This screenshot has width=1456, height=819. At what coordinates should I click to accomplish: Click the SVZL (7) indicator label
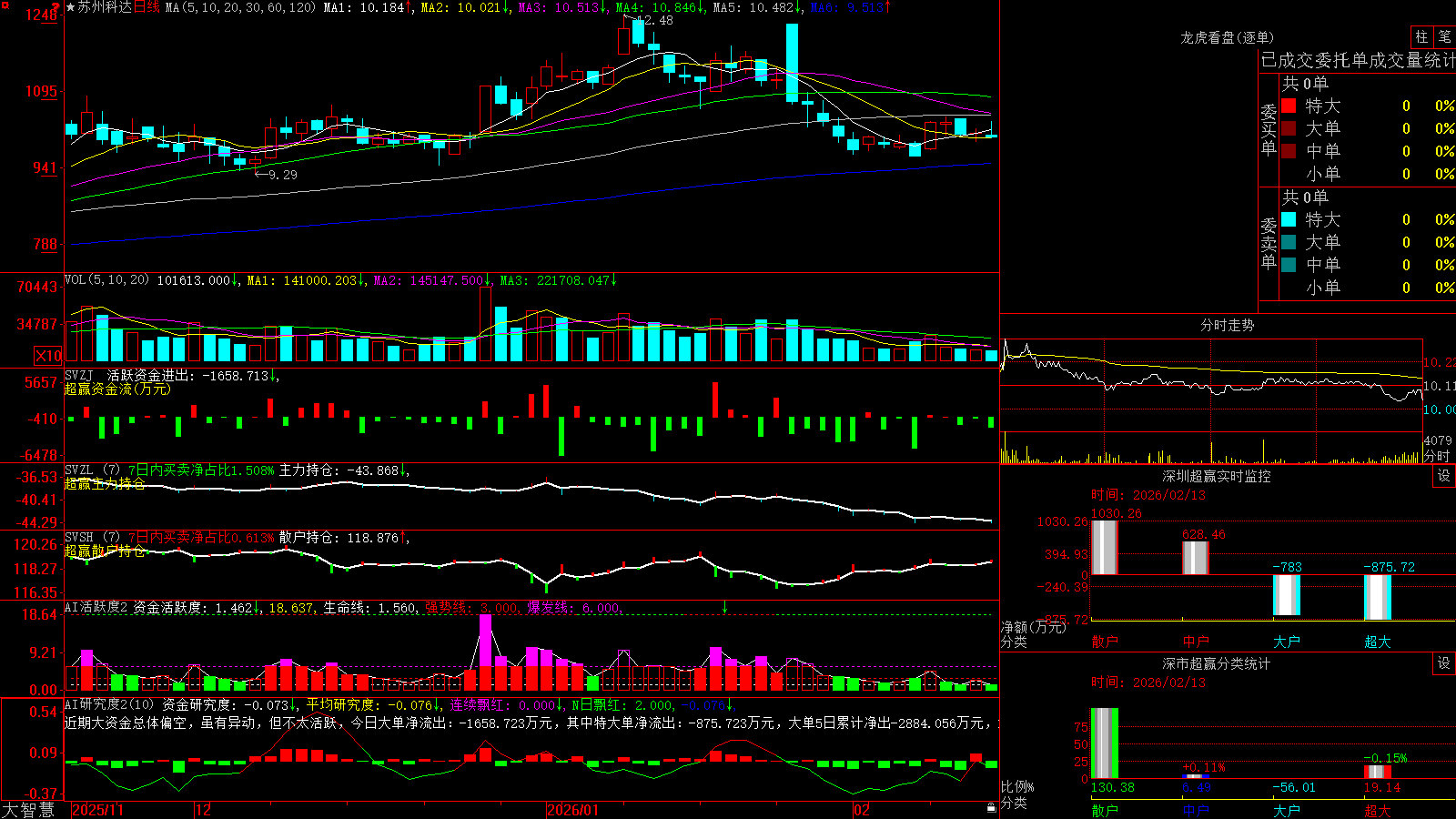(x=92, y=470)
